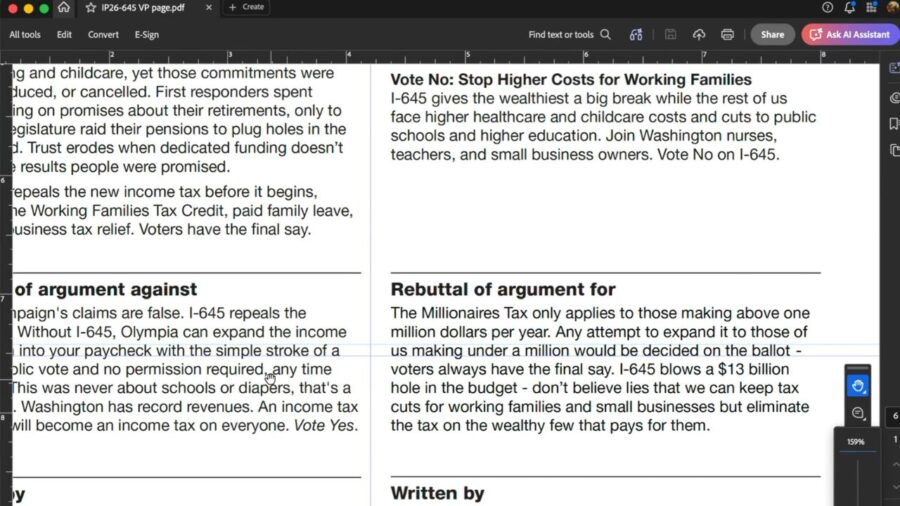
Task: Open Ask AI Assistant
Action: tap(850, 34)
